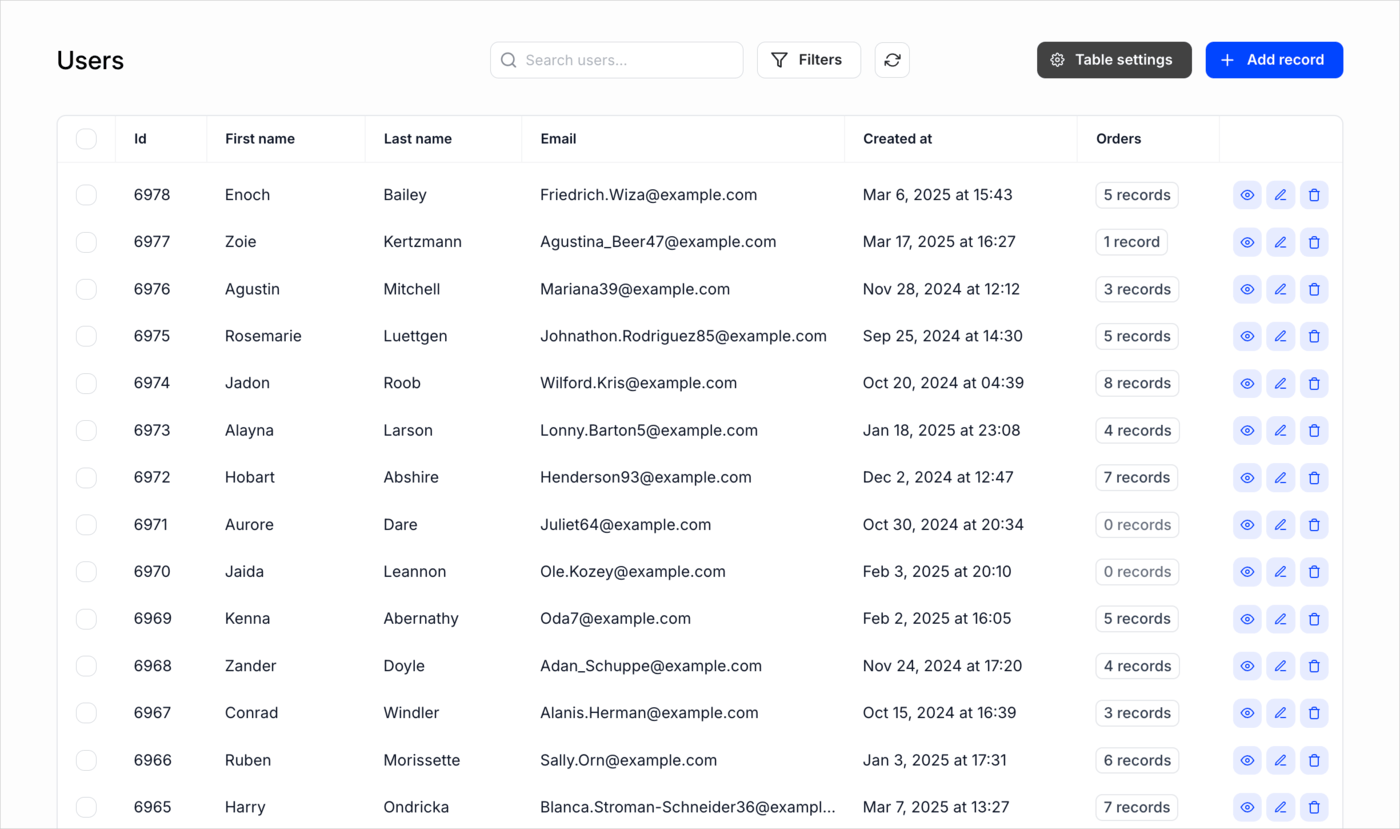
Task: Delete the Agustin Mitchell row
Action: [x=1314, y=289]
